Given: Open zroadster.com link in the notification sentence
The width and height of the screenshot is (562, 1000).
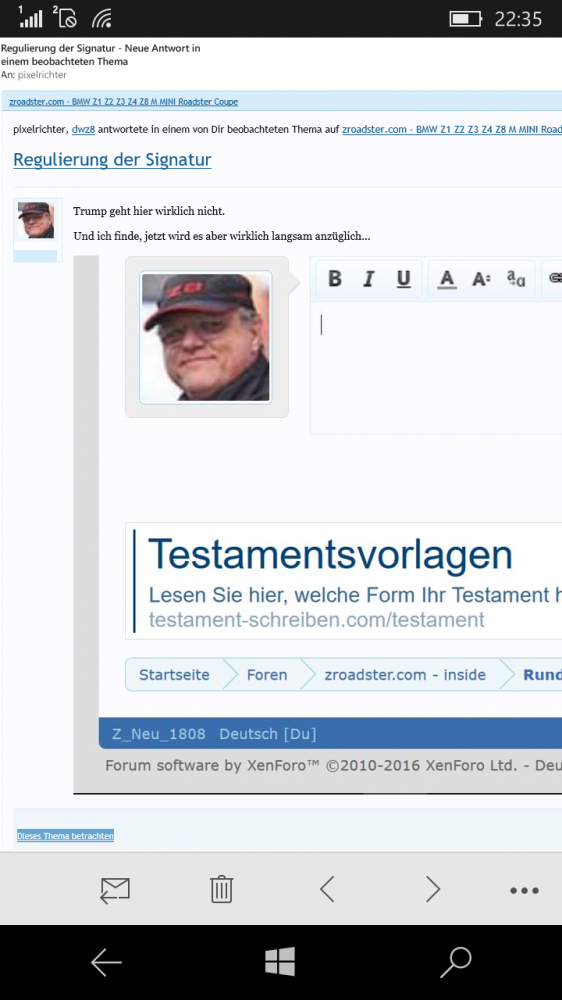Looking at the screenshot, I should point(452,129).
